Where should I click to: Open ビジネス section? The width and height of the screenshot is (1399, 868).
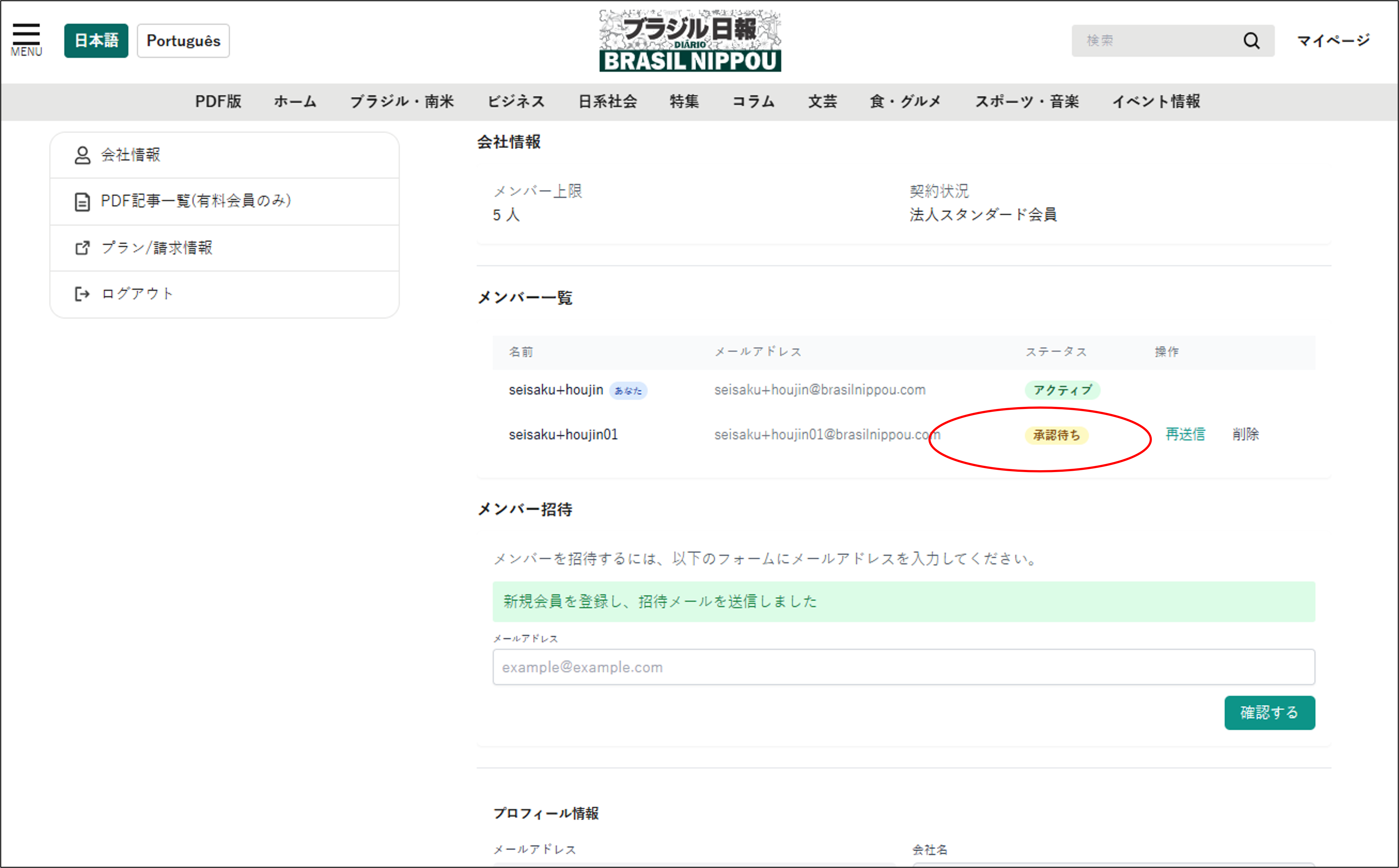(x=516, y=102)
